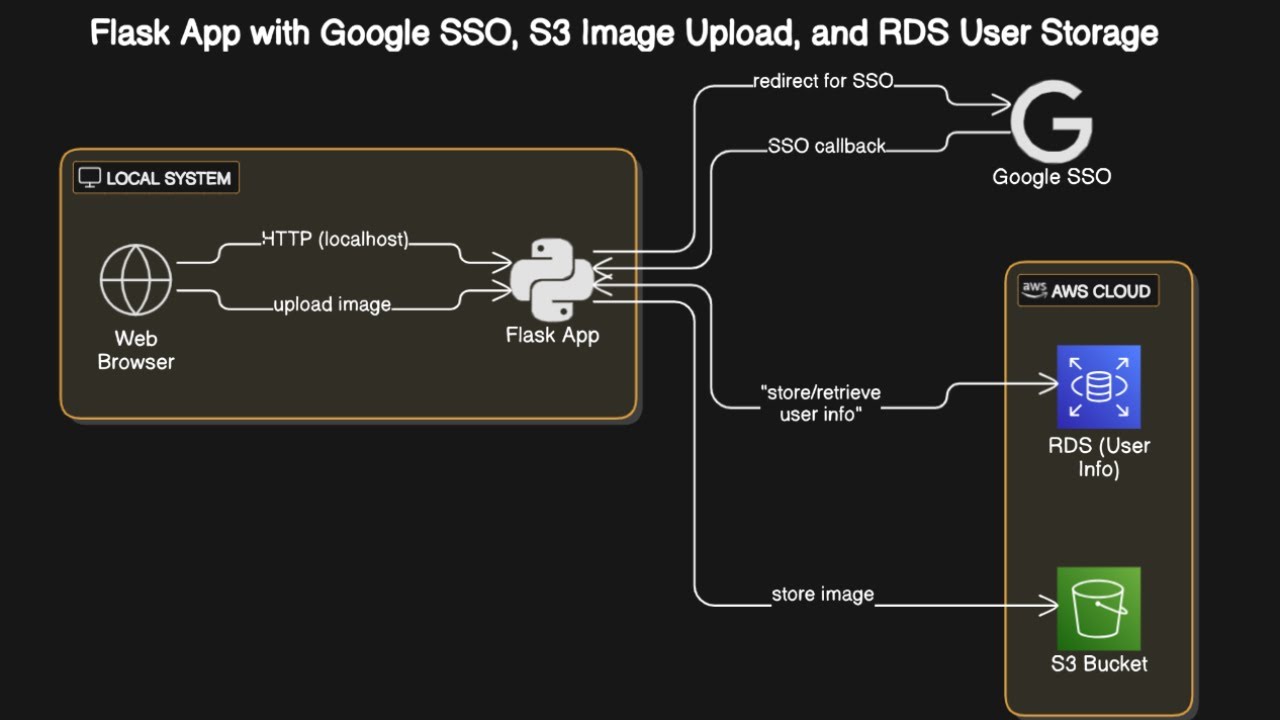Click the 'SSO callback' arrow label
Image resolution: width=1280 pixels, height=720 pixels.
pos(827,146)
